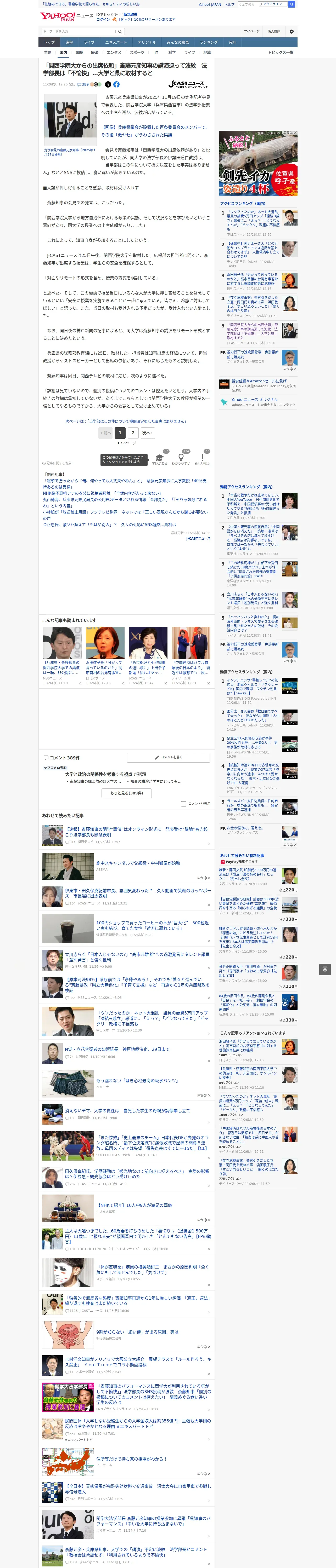This screenshot has height=1568, width=336.
Task: Click the 次へ pagination button
Action: coord(147,433)
